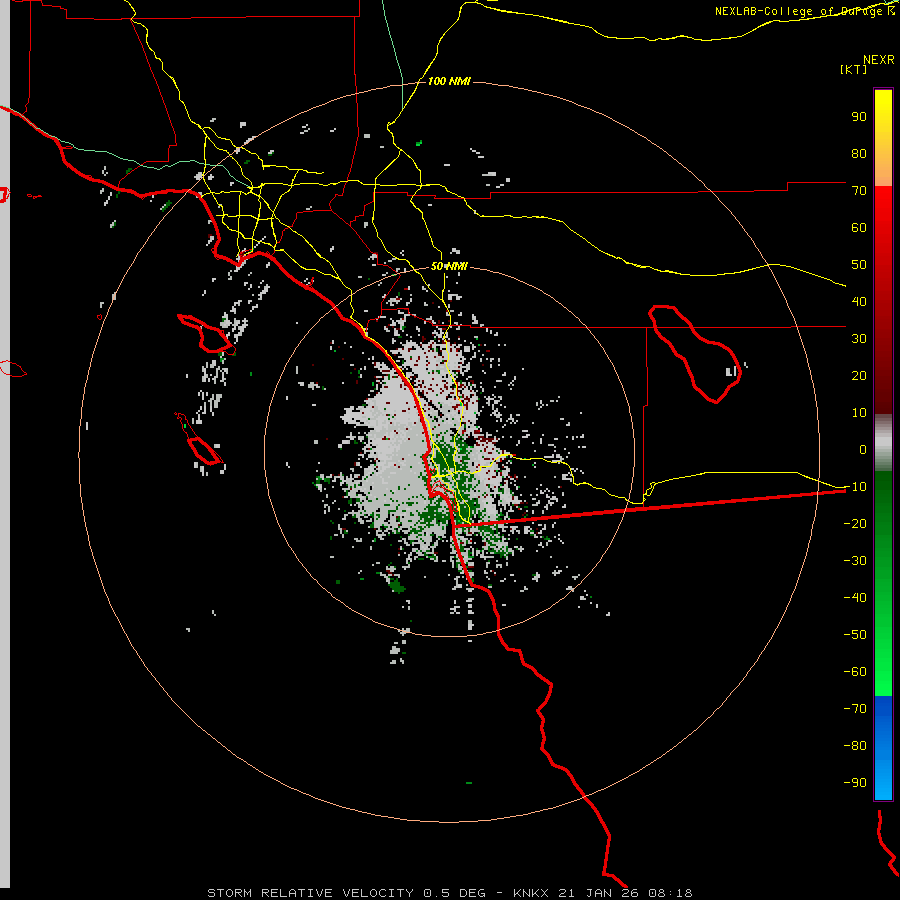Select the -40 value on velocity scale
The width and height of the screenshot is (900, 900).
coord(855,598)
